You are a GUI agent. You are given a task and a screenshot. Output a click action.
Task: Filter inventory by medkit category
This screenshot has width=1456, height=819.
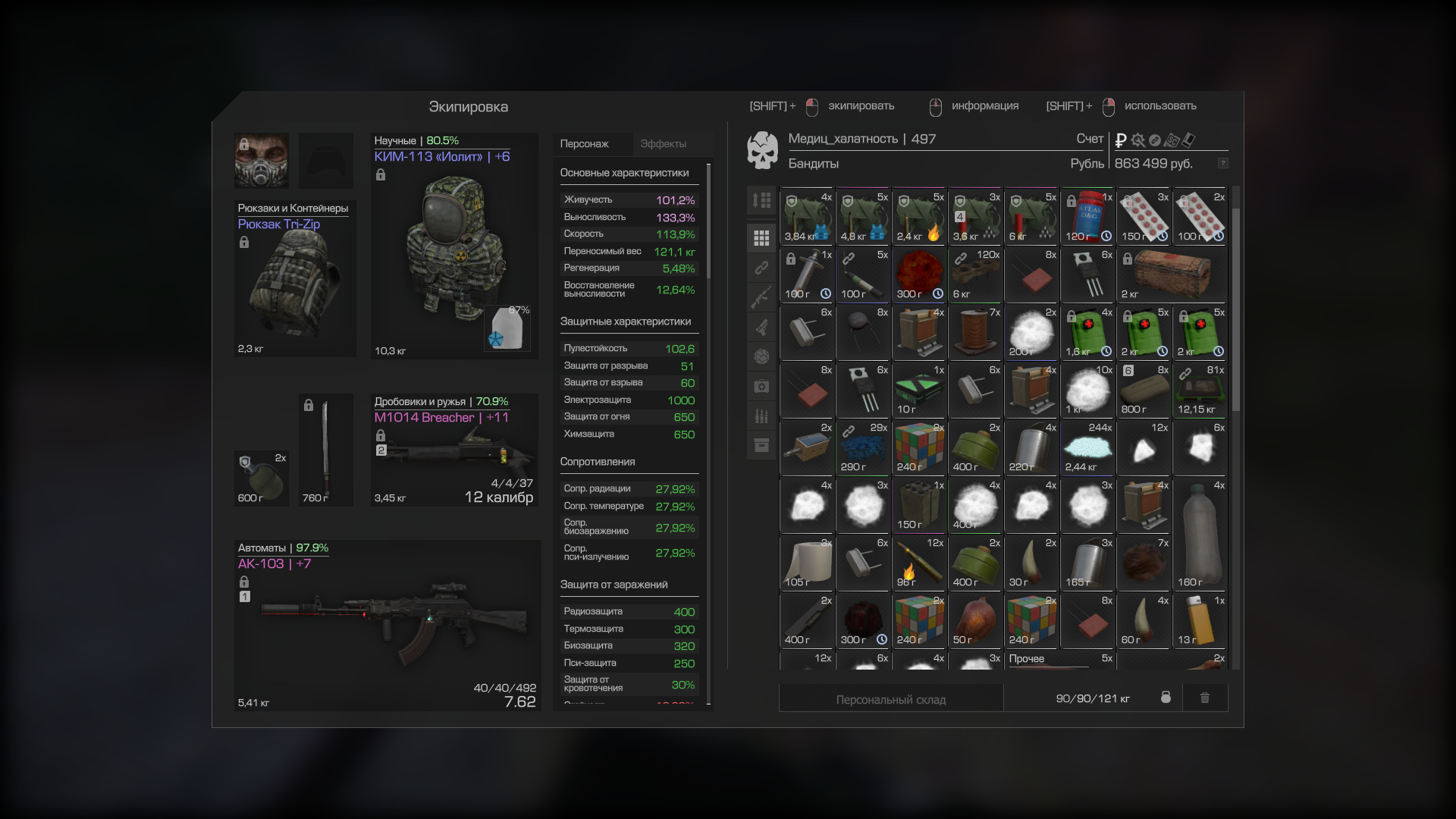[x=761, y=386]
